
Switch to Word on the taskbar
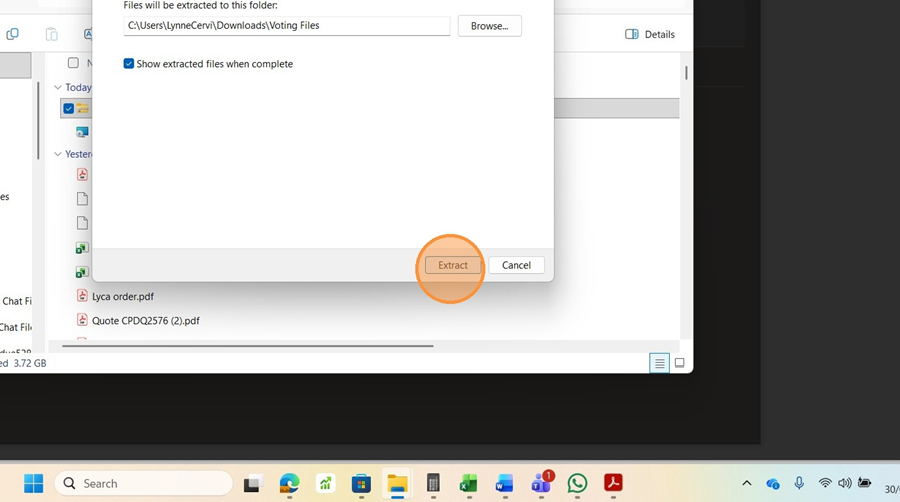pos(505,484)
